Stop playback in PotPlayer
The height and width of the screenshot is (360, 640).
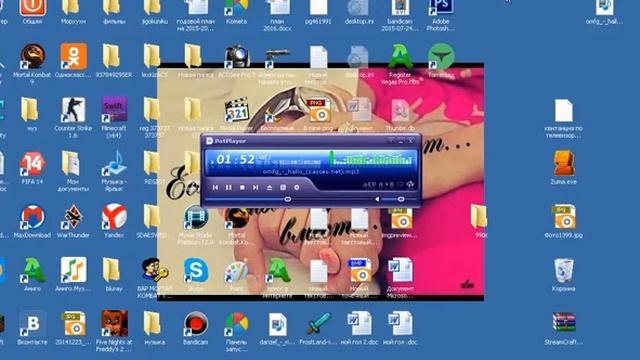242,187
